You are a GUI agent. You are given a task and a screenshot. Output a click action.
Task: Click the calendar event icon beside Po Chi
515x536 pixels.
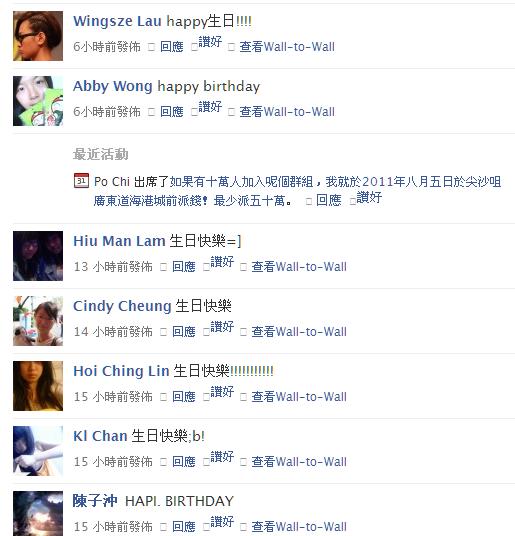(81, 180)
